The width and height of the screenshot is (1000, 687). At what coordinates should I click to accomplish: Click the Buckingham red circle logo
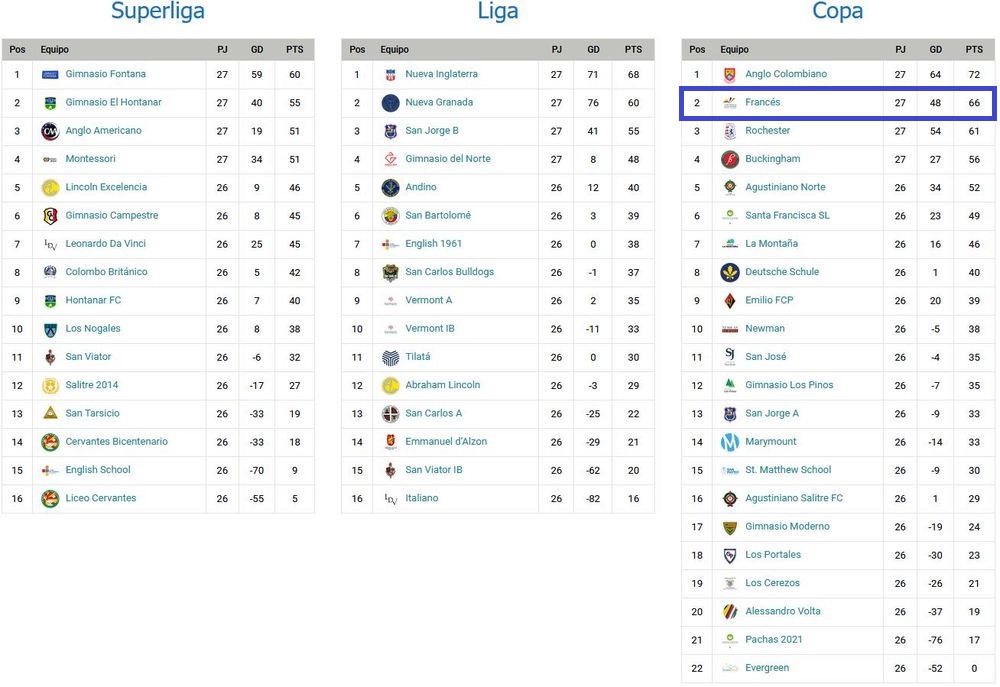730,159
